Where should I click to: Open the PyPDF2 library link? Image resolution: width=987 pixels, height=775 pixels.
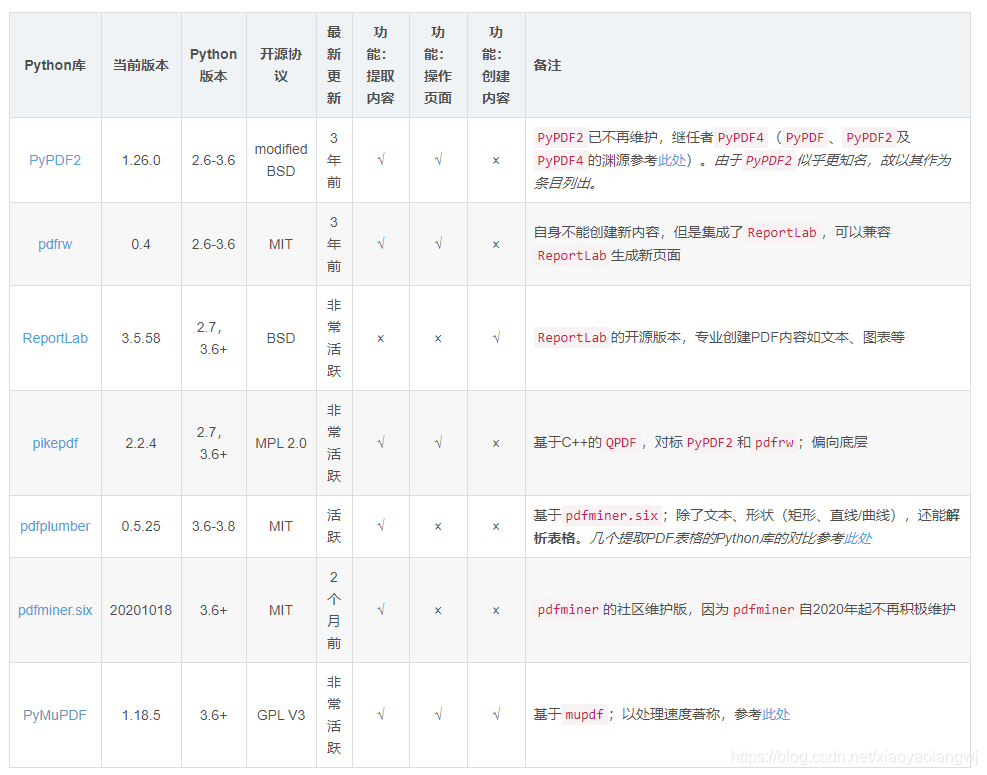click(55, 161)
